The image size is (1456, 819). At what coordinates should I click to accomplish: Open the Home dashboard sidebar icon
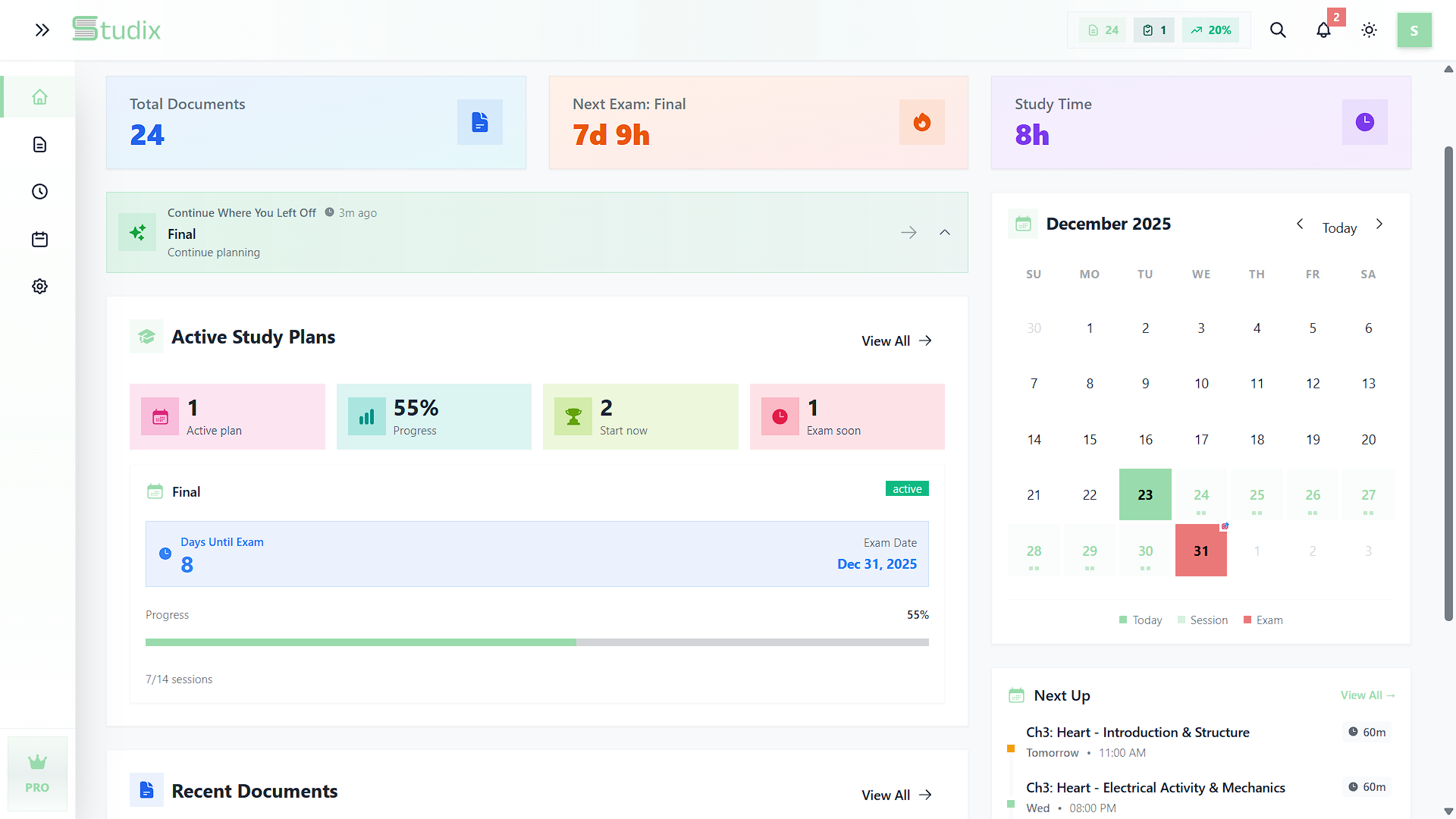pos(39,97)
